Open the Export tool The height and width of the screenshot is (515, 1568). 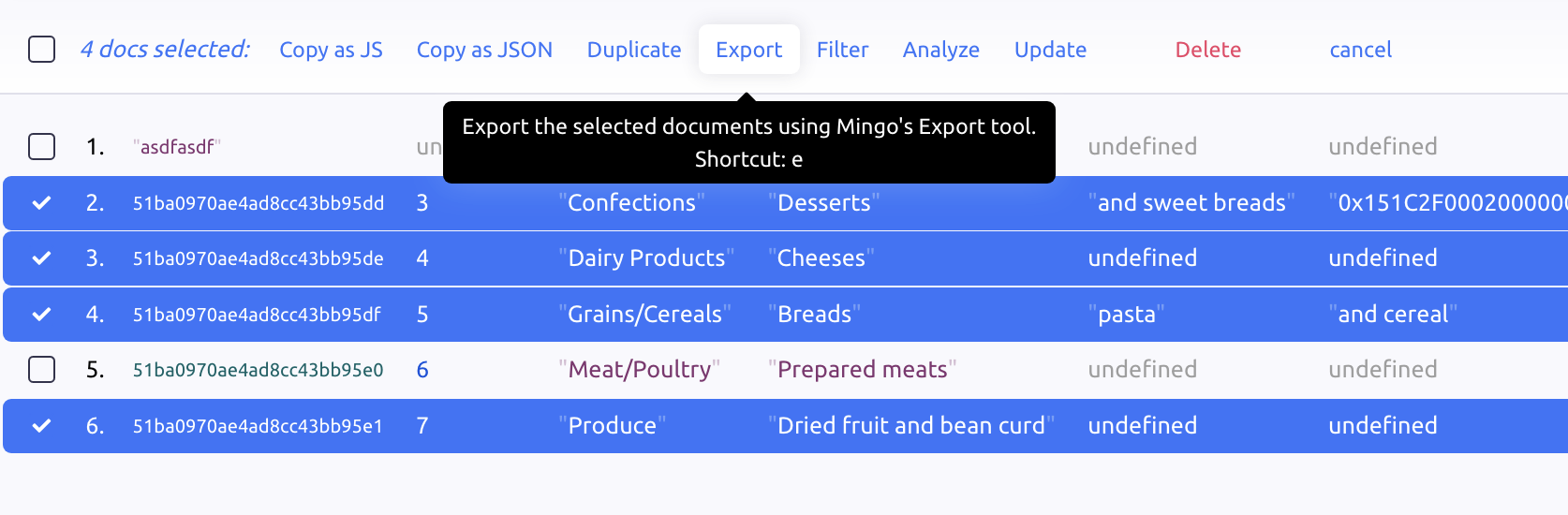(x=748, y=50)
